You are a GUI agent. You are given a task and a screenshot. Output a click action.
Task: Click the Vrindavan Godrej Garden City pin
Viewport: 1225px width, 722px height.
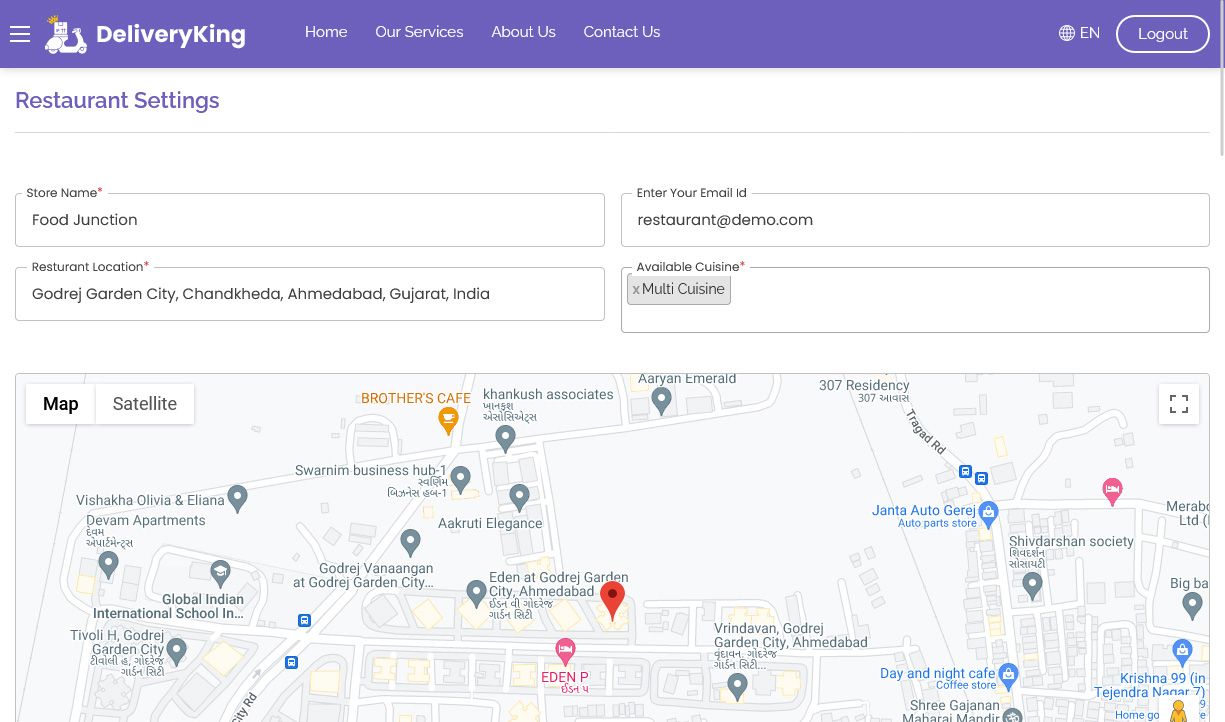point(737,686)
